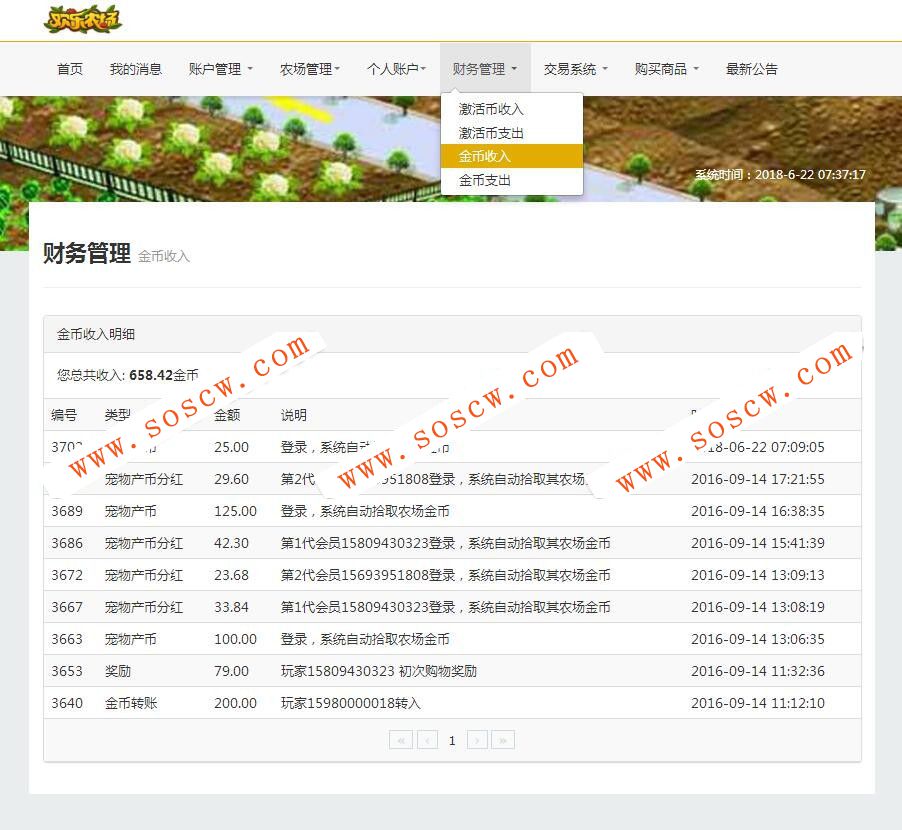The width and height of the screenshot is (902, 830).
Task: Click page number 1 in pagination
Action: [452, 740]
